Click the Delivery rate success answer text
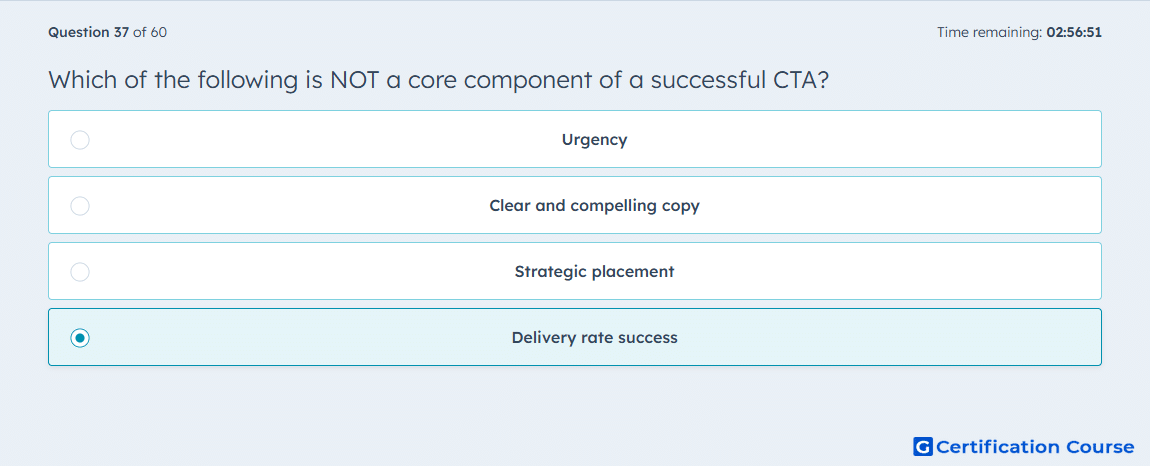This screenshot has width=1150, height=466. click(x=594, y=338)
